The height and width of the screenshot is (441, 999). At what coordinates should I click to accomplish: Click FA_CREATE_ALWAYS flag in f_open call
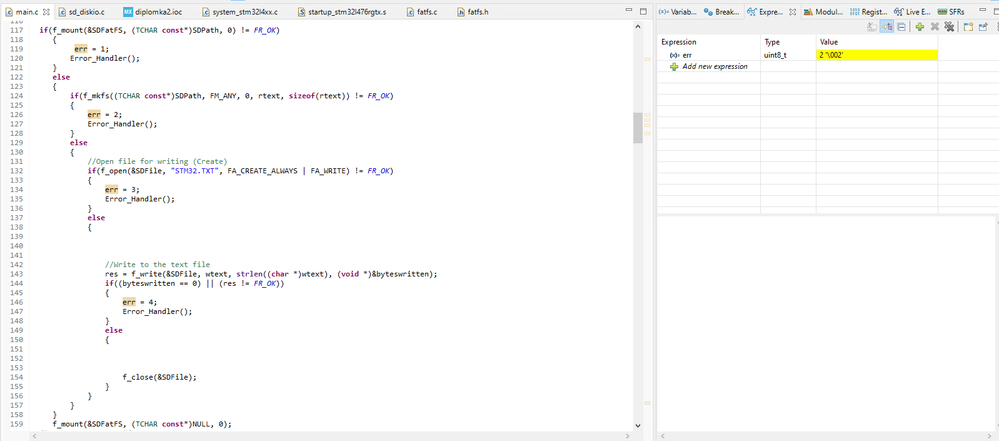[260, 171]
